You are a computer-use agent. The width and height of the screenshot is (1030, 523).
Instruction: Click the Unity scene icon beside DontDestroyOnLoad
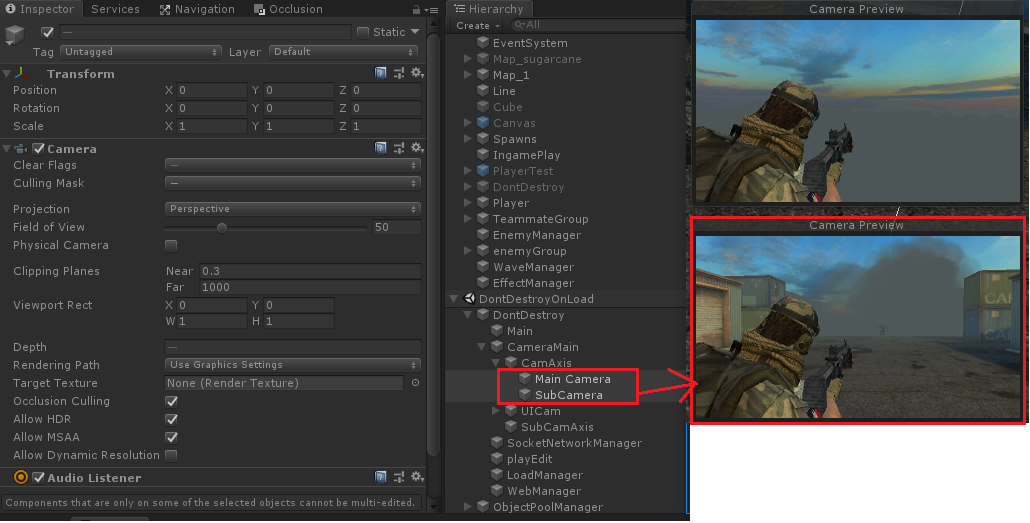coord(469,298)
